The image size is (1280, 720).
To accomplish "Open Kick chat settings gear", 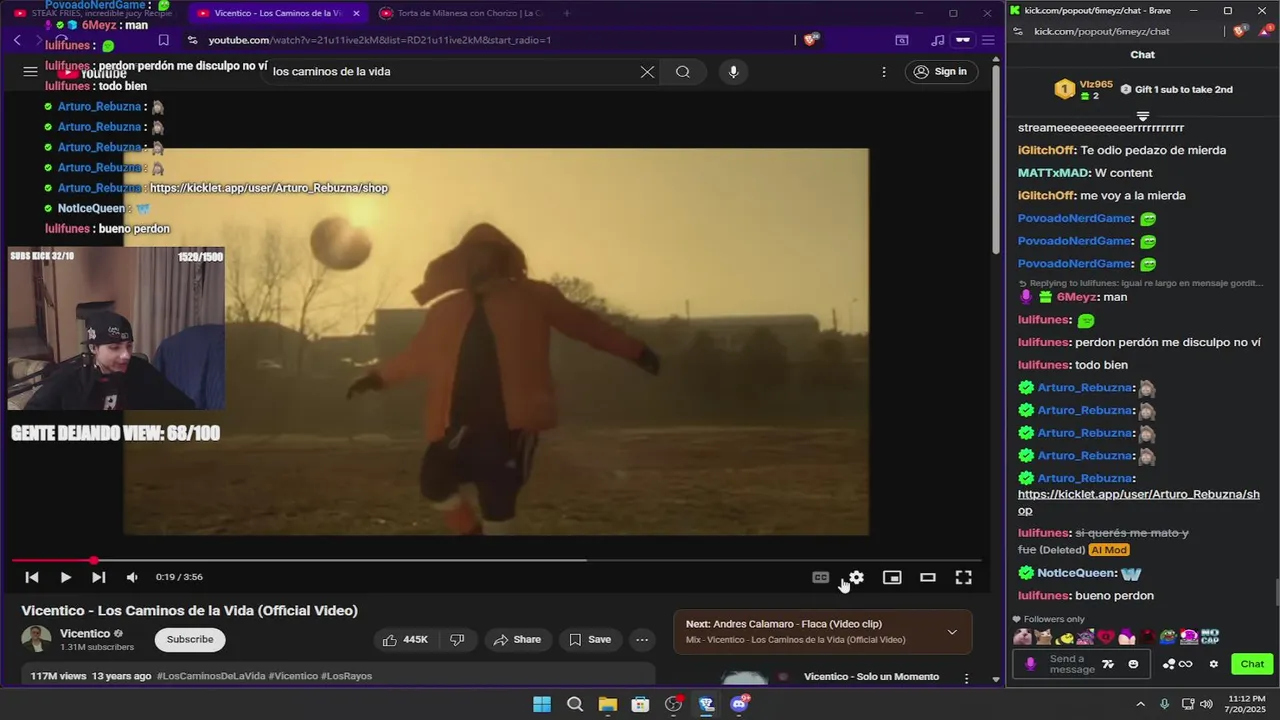I will (x=1214, y=664).
